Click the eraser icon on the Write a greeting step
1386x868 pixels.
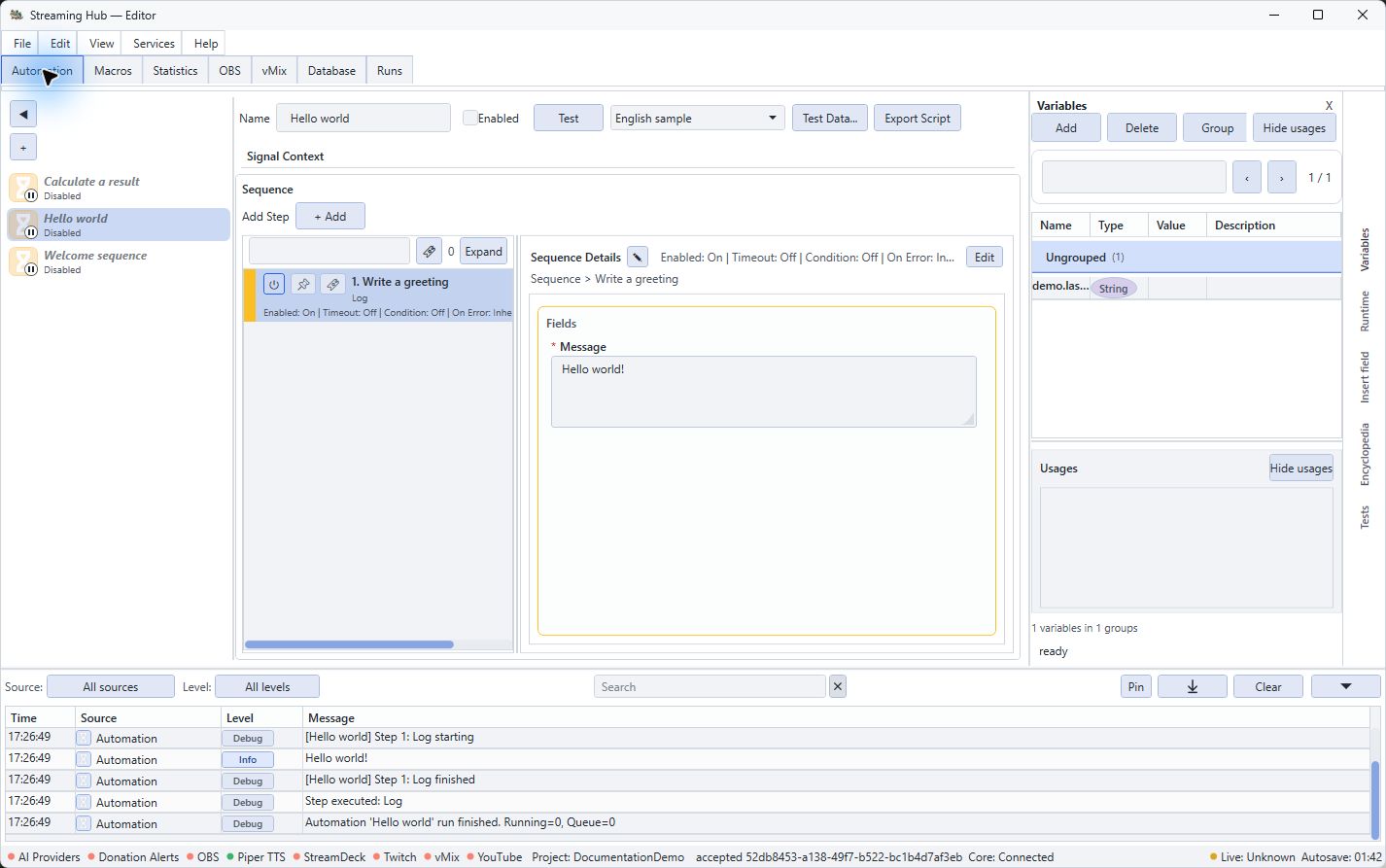pyautogui.click(x=332, y=284)
